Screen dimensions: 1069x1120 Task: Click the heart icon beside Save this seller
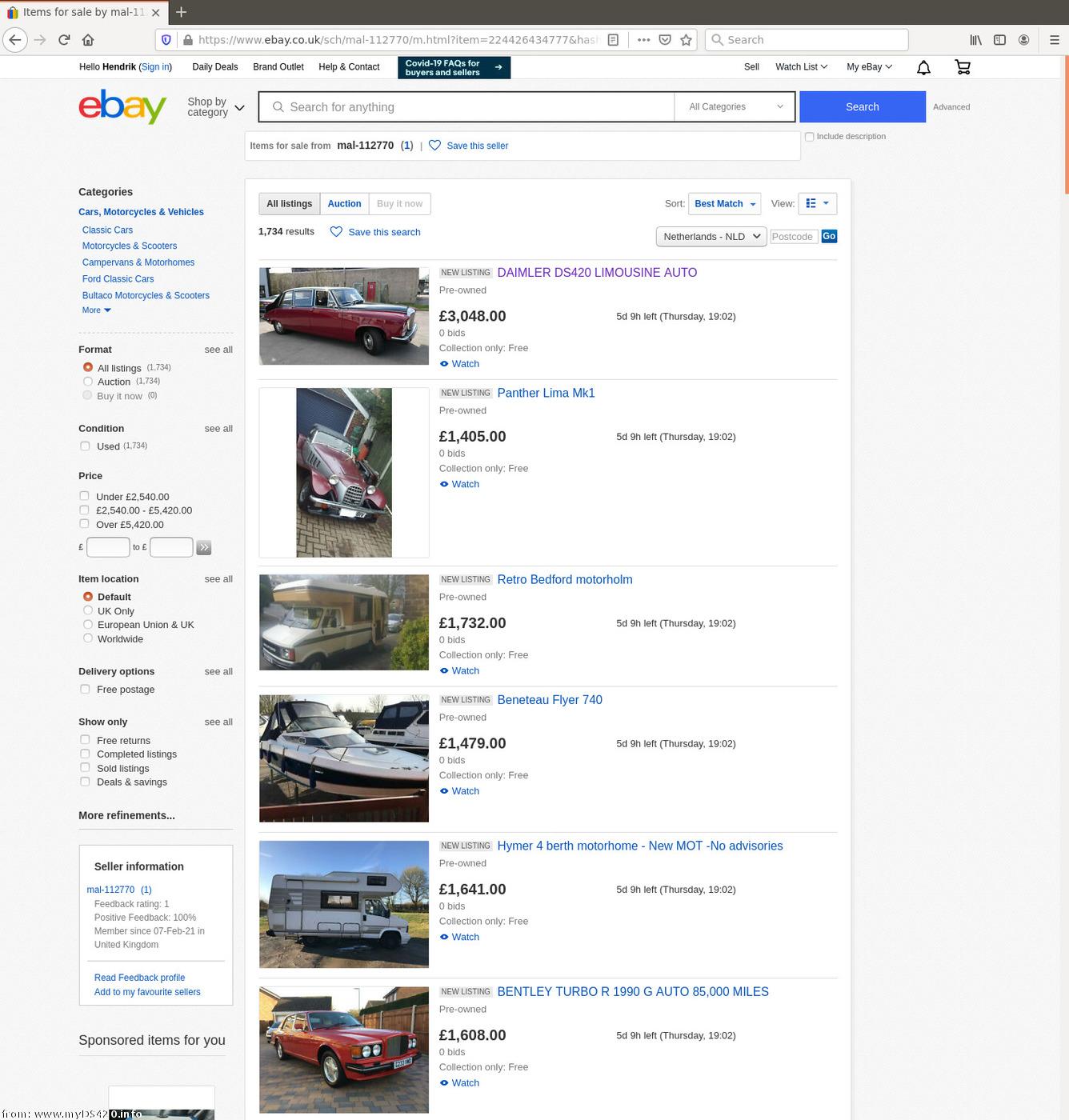click(x=434, y=146)
